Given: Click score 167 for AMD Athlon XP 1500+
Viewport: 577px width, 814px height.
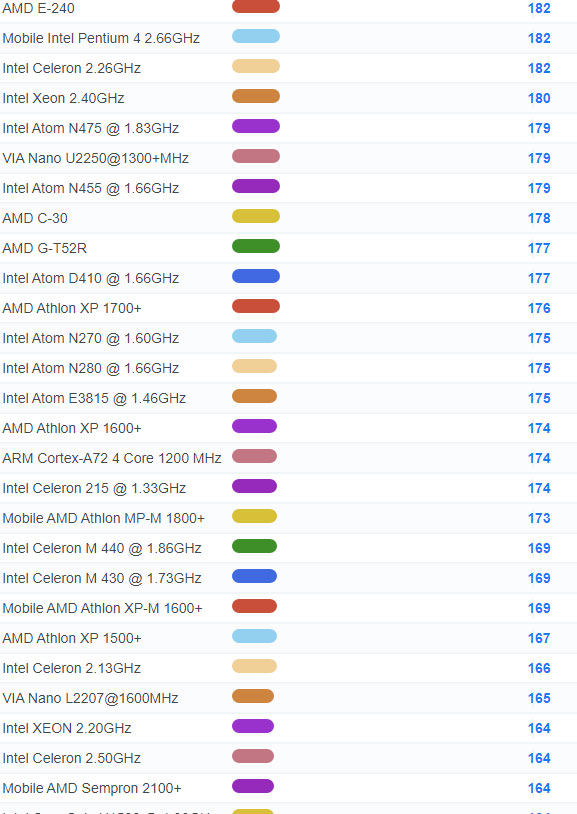Looking at the screenshot, I should 539,639.
